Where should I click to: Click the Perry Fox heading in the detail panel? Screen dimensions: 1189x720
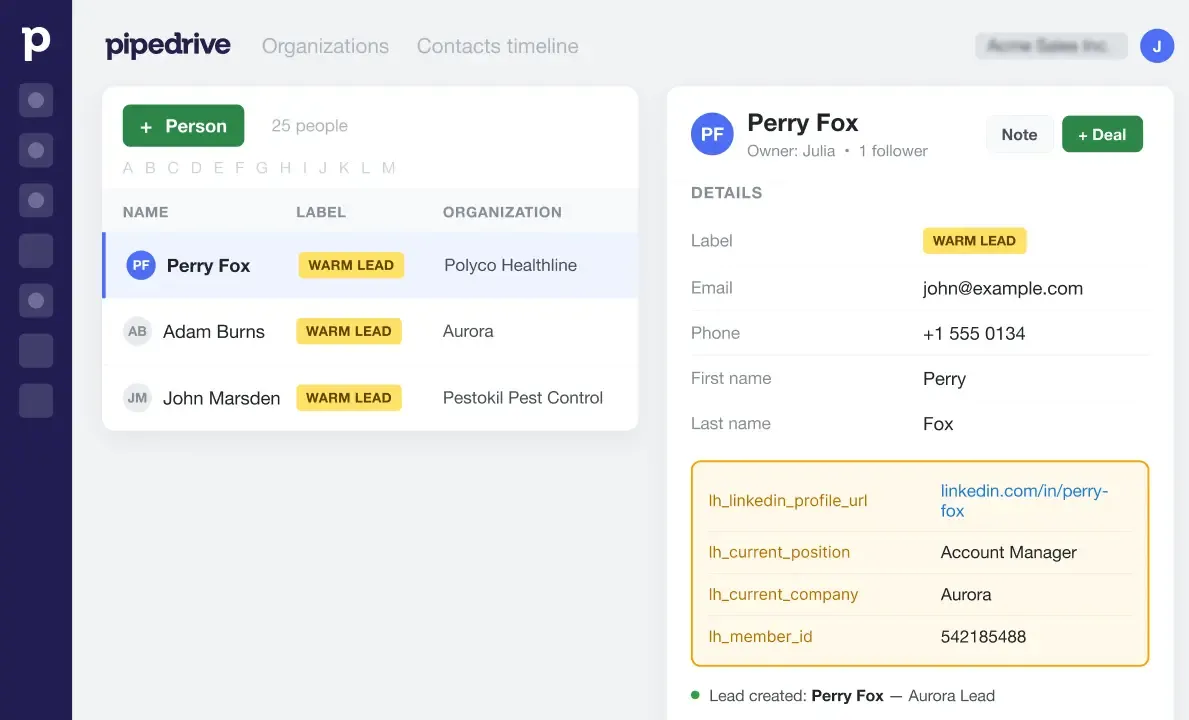tap(802, 123)
